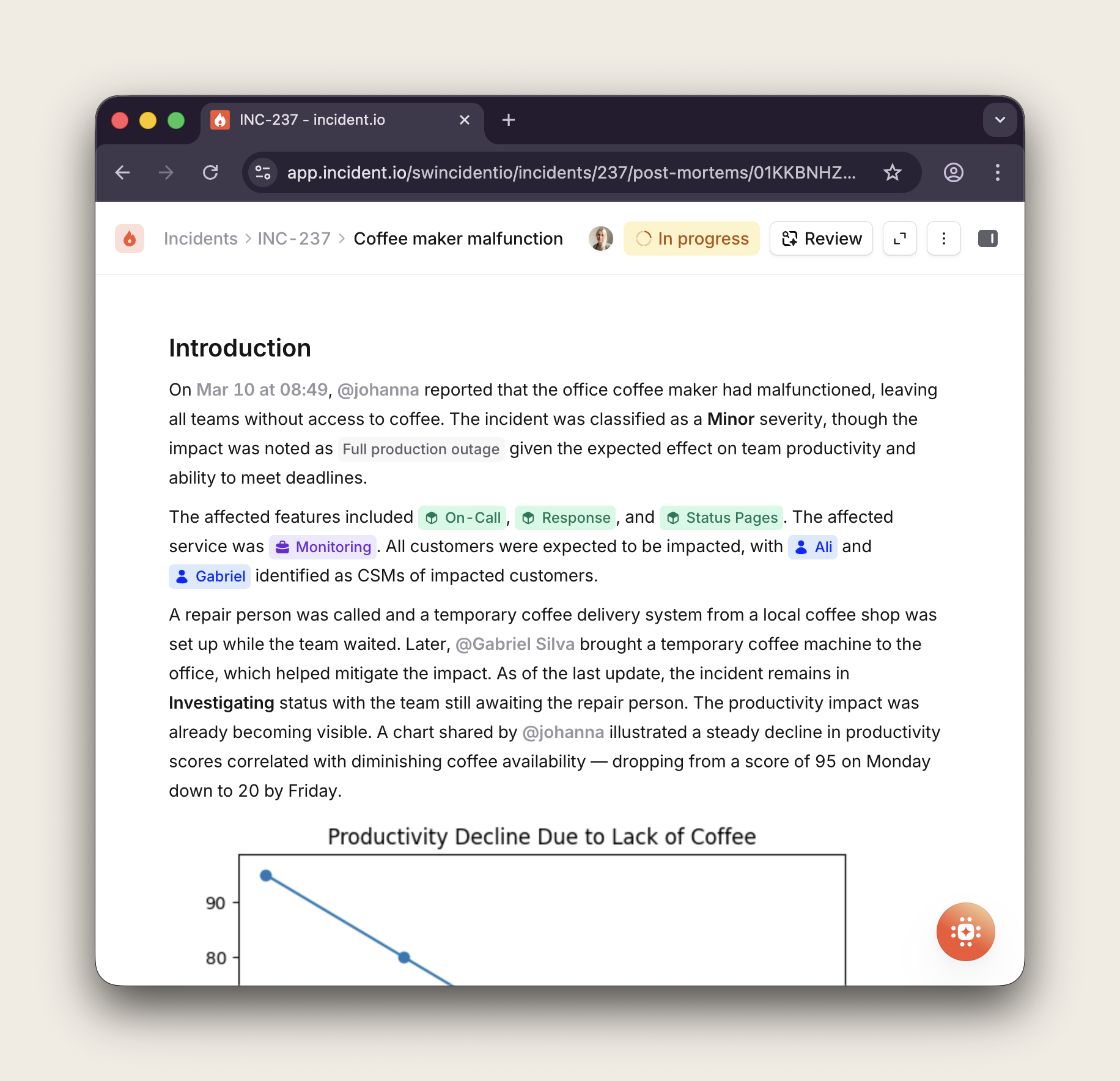Select the INC-237 browser tab

[312, 120]
